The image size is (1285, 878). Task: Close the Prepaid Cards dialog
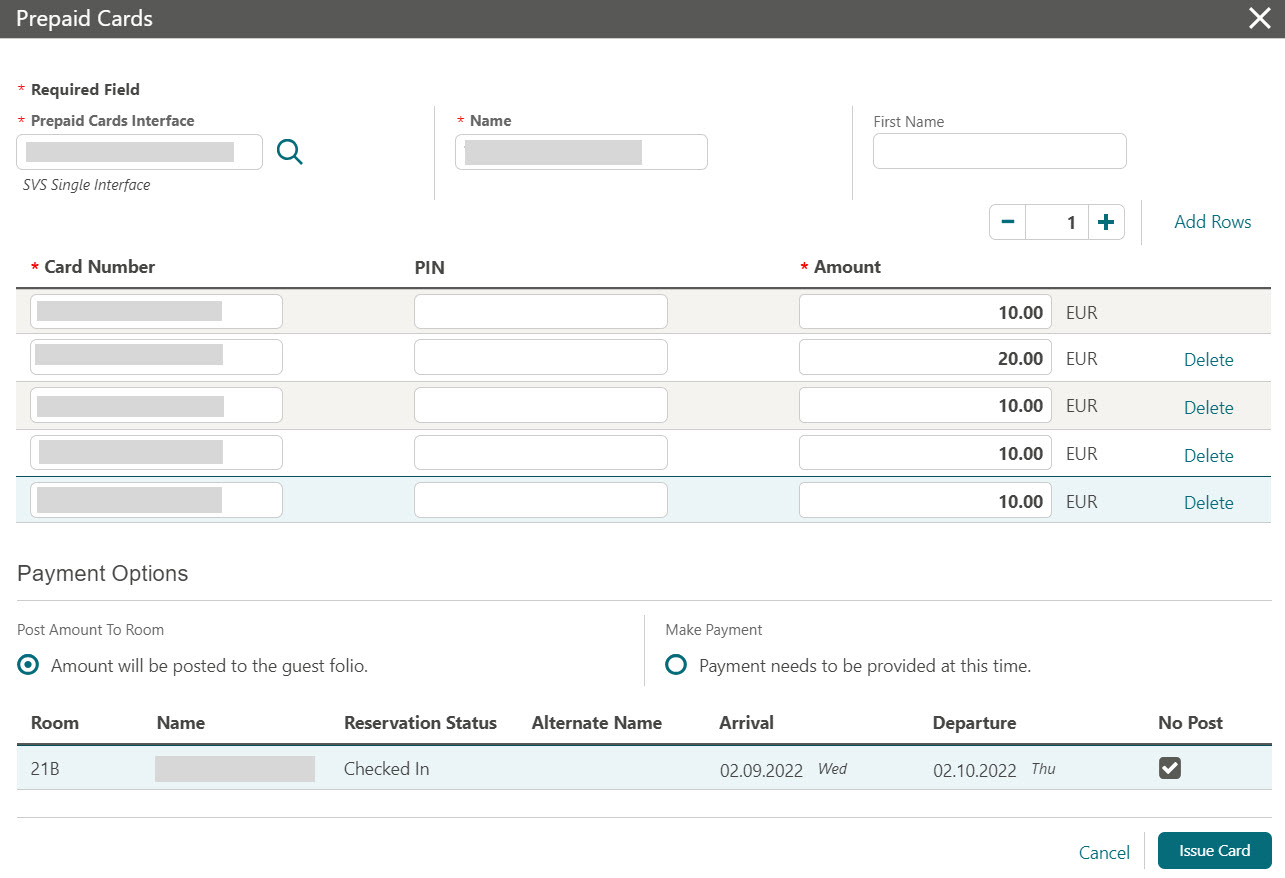pyautogui.click(x=1259, y=18)
